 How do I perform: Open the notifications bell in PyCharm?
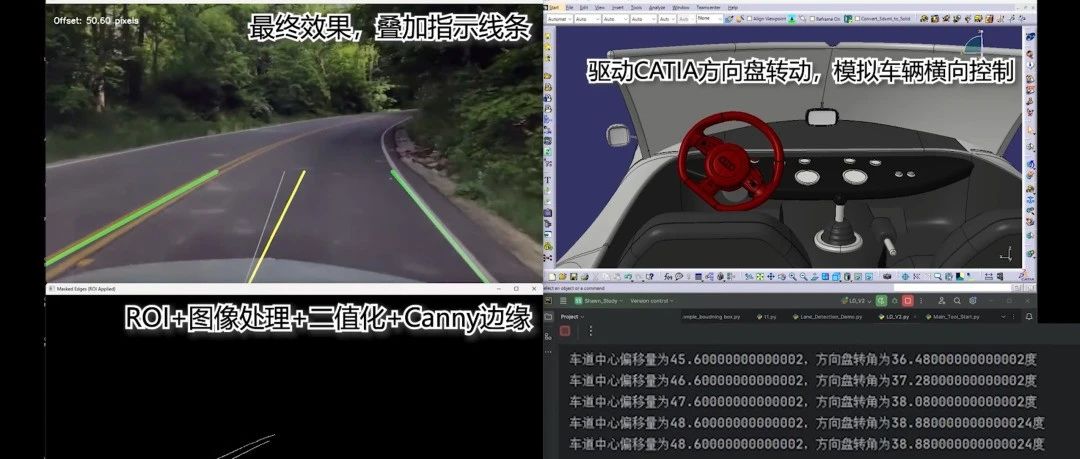tap(1028, 317)
